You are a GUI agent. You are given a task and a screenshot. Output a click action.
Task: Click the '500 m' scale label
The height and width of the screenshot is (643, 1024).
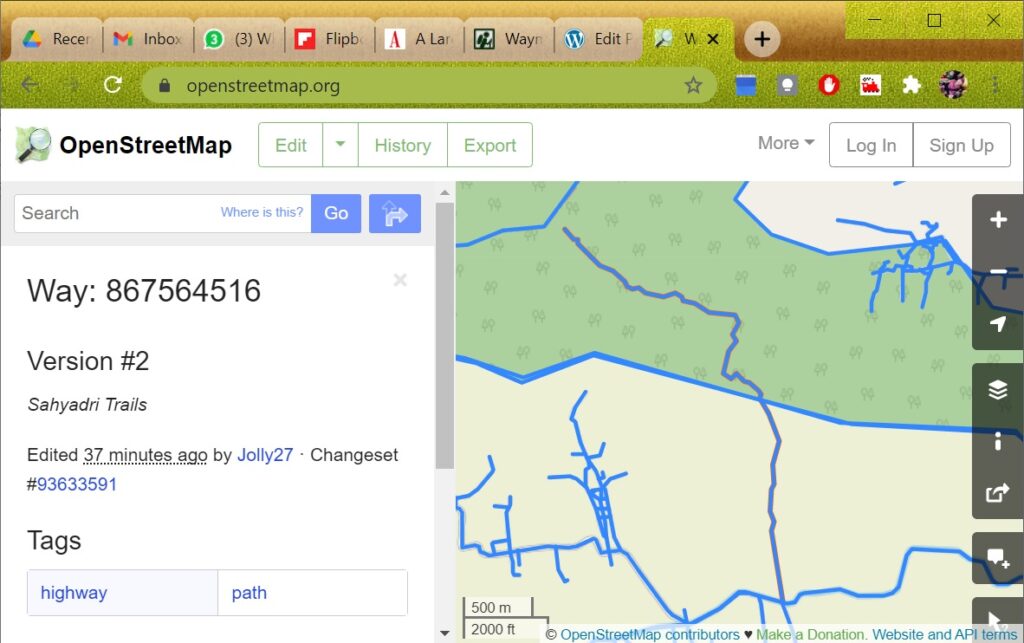(491, 607)
